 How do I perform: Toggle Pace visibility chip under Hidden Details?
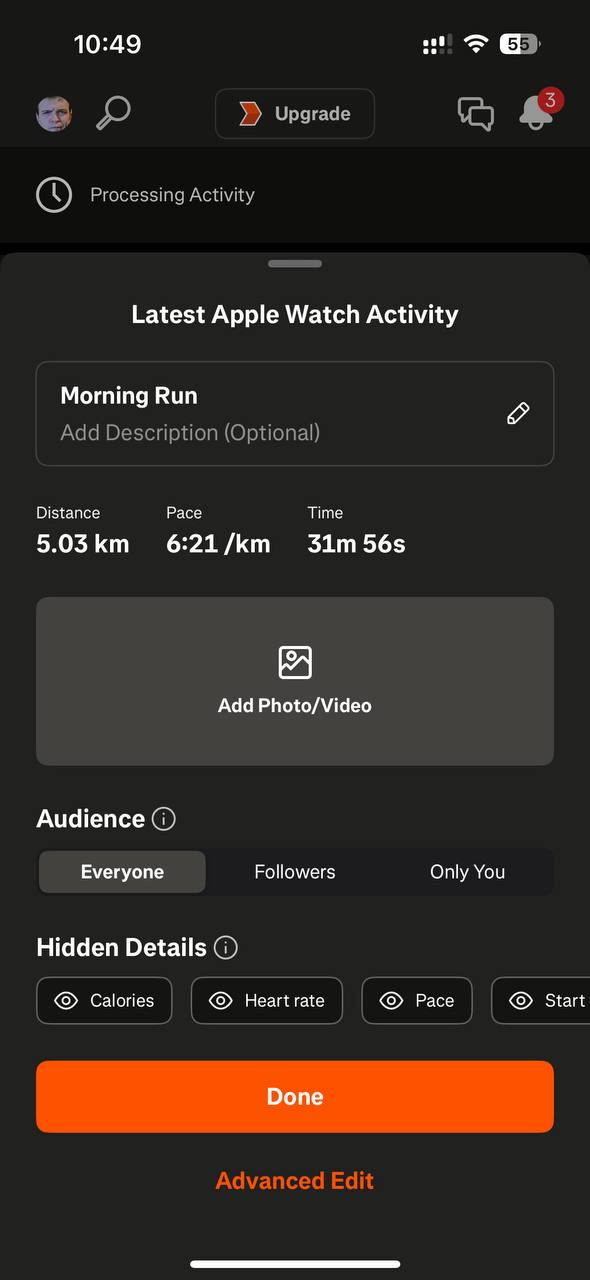[417, 1001]
